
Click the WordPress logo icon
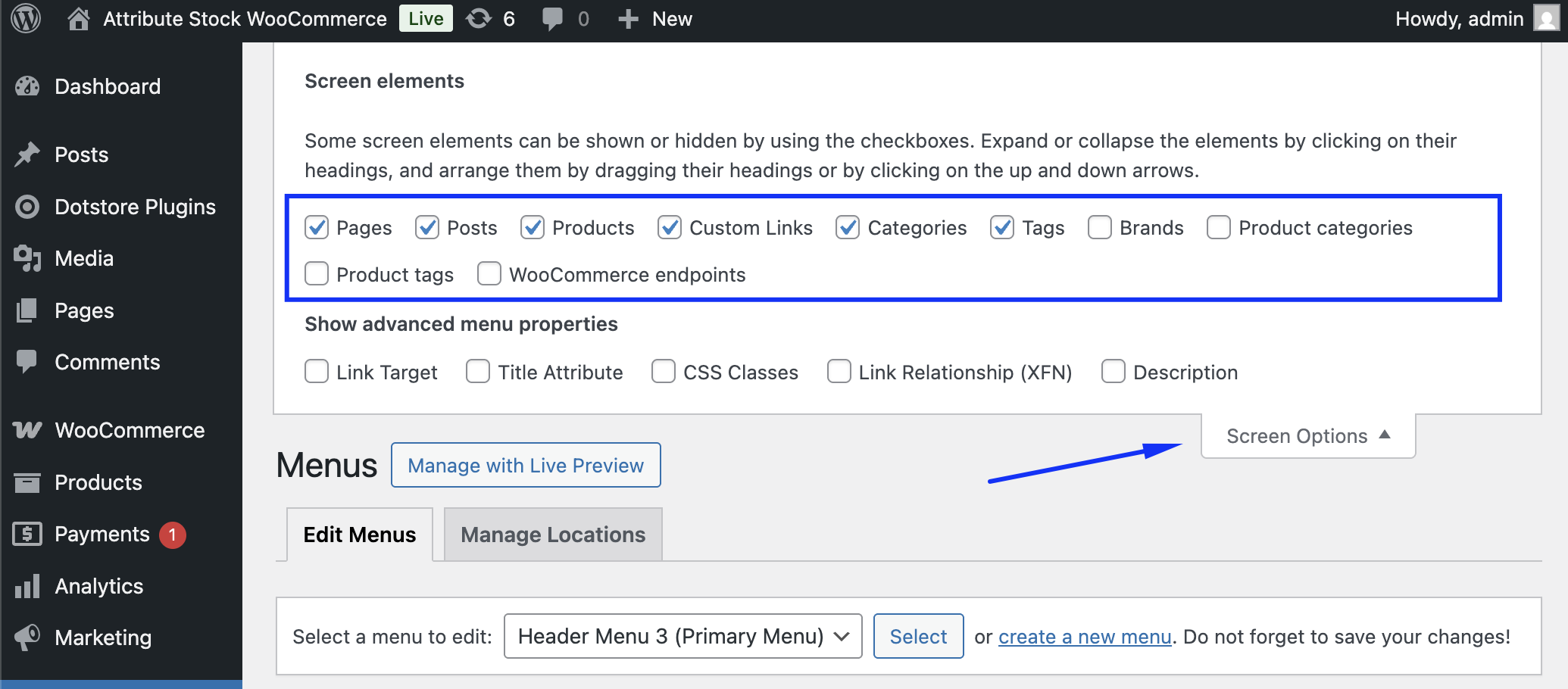[x=27, y=19]
